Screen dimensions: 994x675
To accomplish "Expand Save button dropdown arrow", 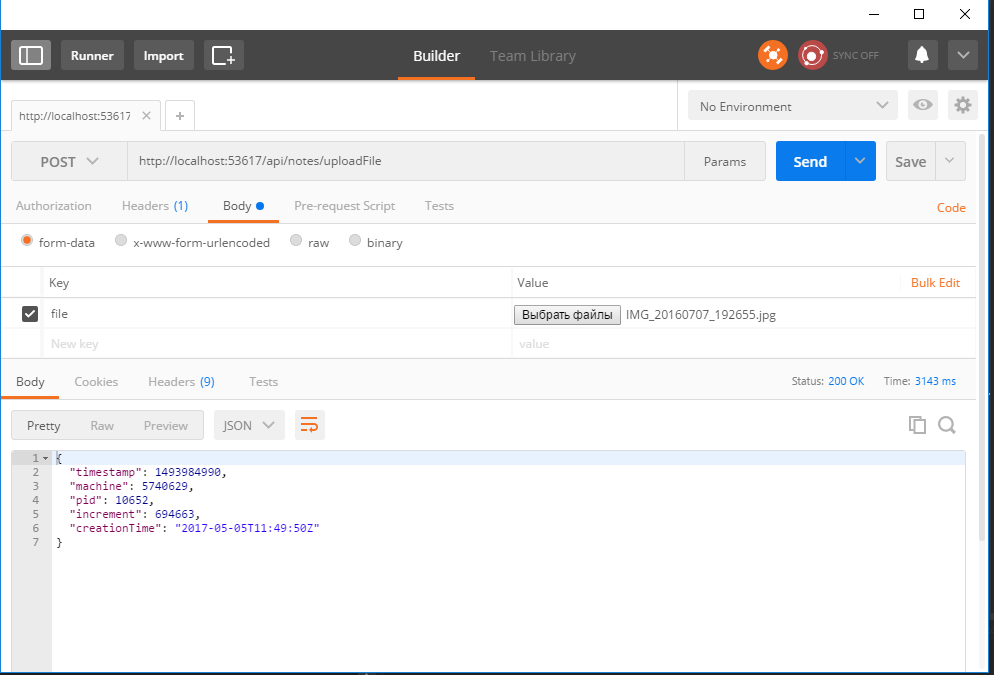I will [950, 161].
